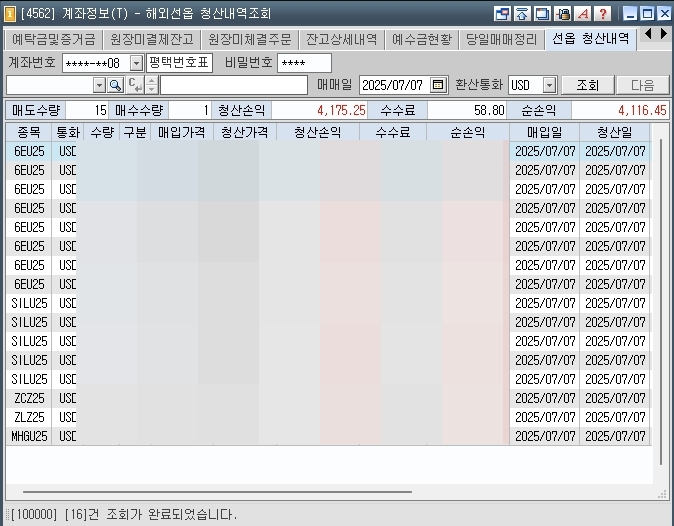Close the 계좌정보 window
Screen dimensions: 674x526
pyautogui.click(x=664, y=14)
